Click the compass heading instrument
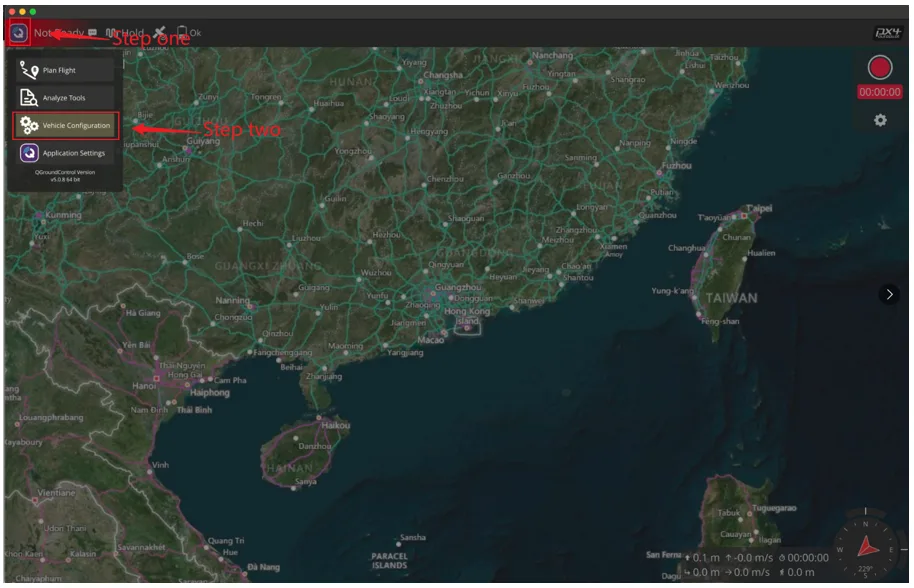The image size is (914, 588). click(866, 548)
